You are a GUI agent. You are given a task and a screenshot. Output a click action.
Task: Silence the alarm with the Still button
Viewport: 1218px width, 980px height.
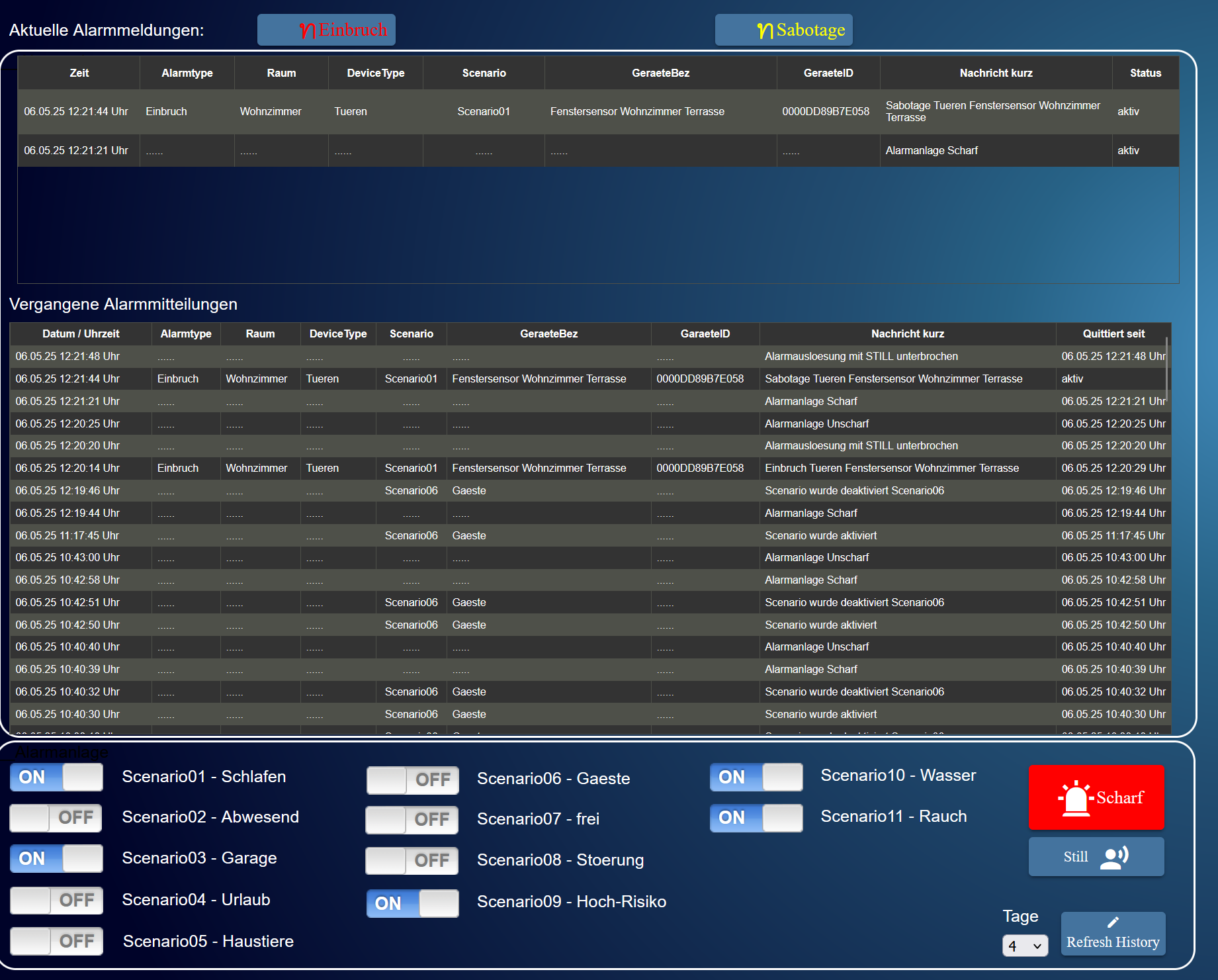click(x=1096, y=856)
